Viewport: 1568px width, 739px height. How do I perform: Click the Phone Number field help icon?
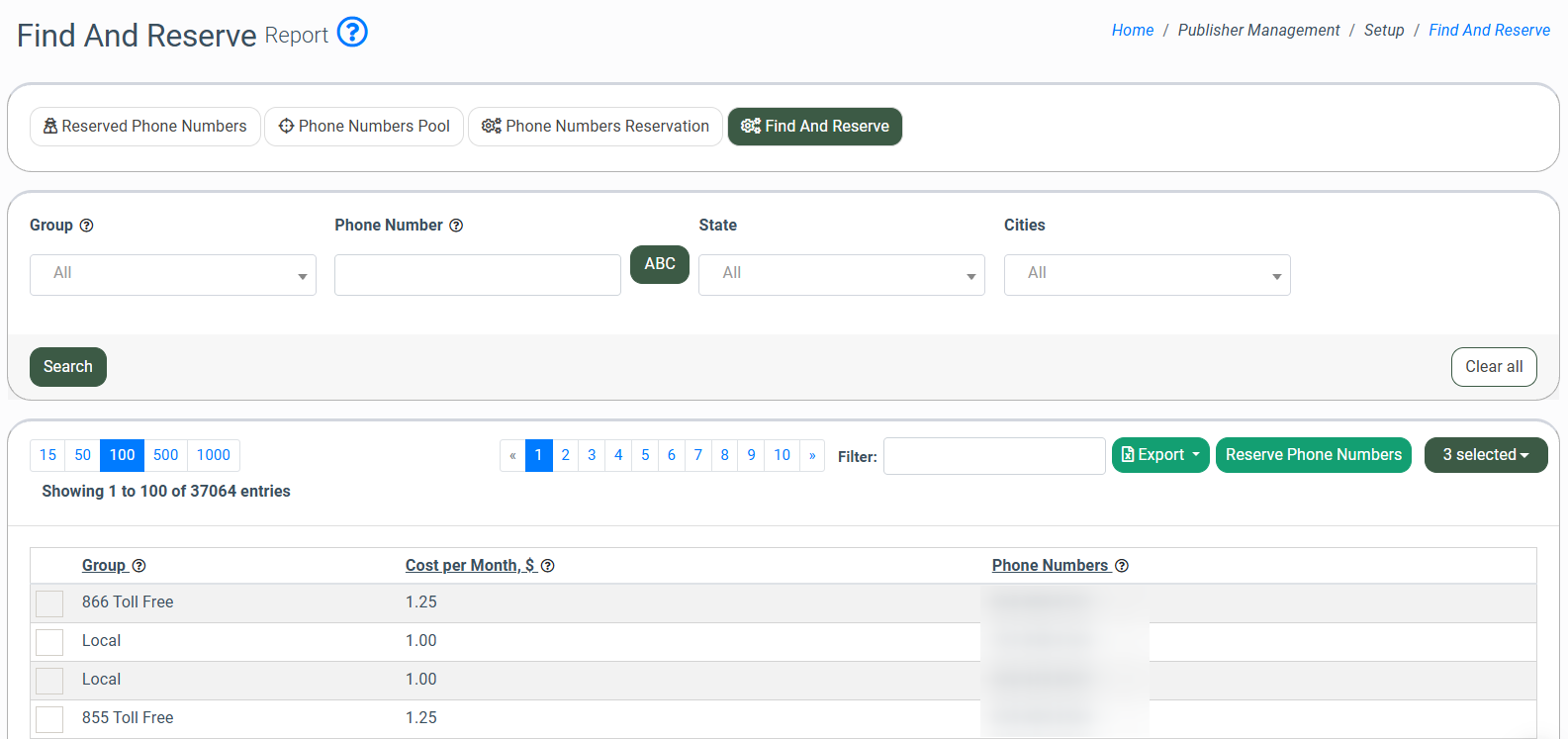click(456, 226)
